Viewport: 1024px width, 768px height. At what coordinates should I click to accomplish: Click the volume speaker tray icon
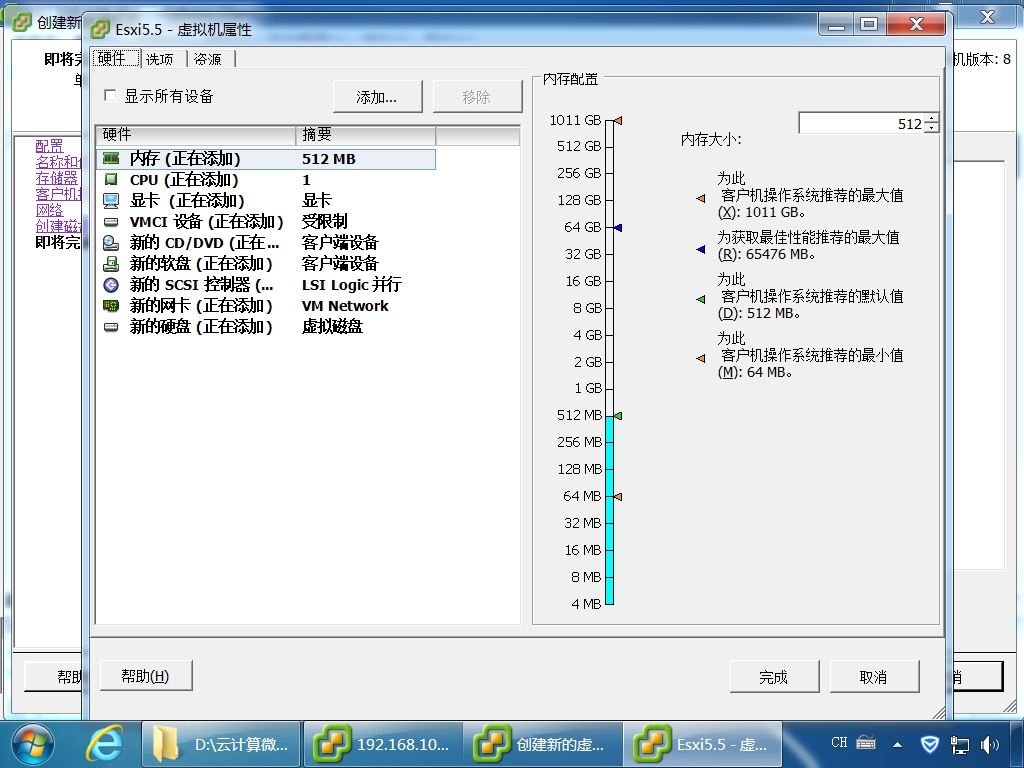point(990,744)
